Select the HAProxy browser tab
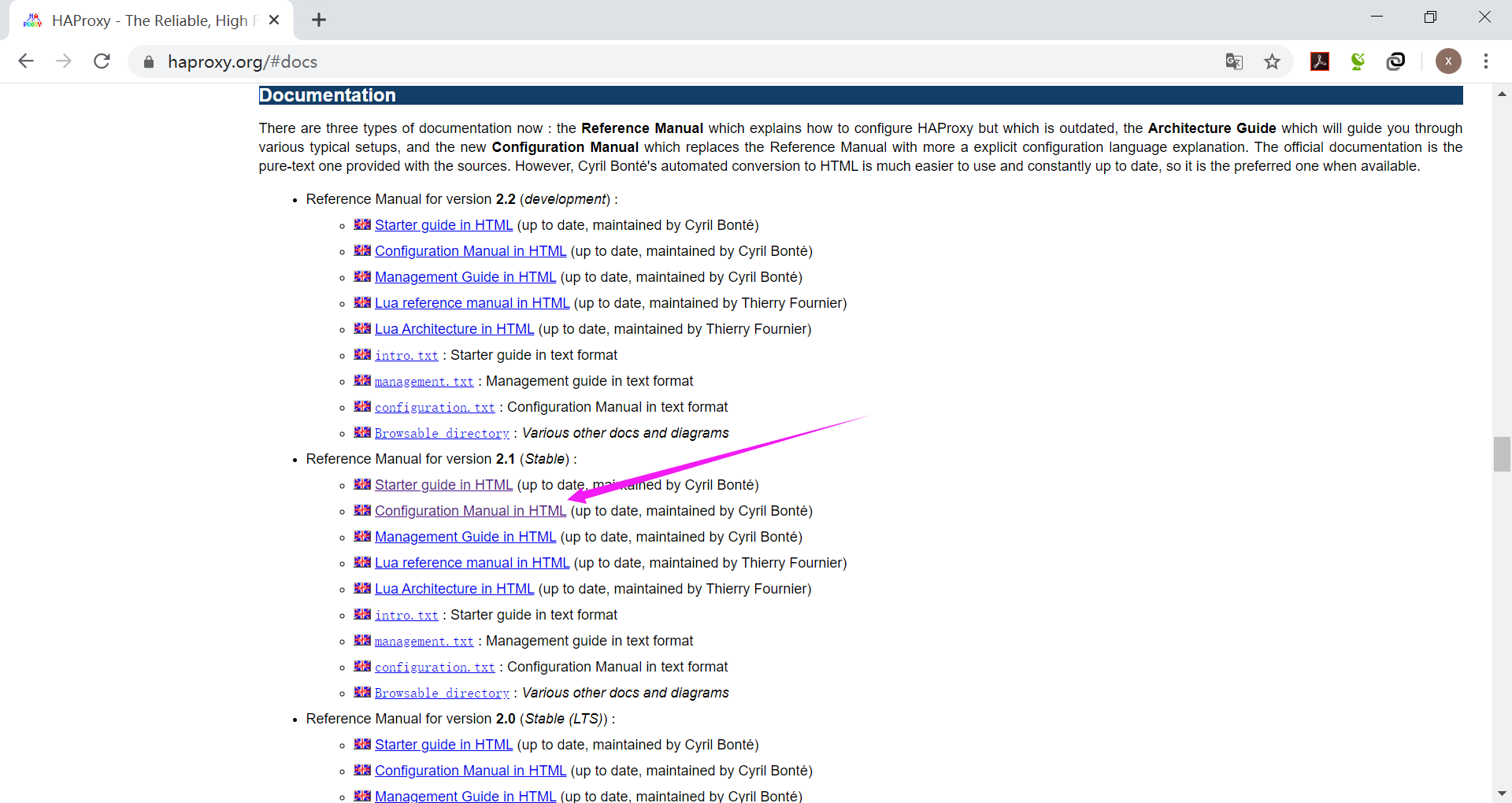The width and height of the screenshot is (1512, 803). 150,20
